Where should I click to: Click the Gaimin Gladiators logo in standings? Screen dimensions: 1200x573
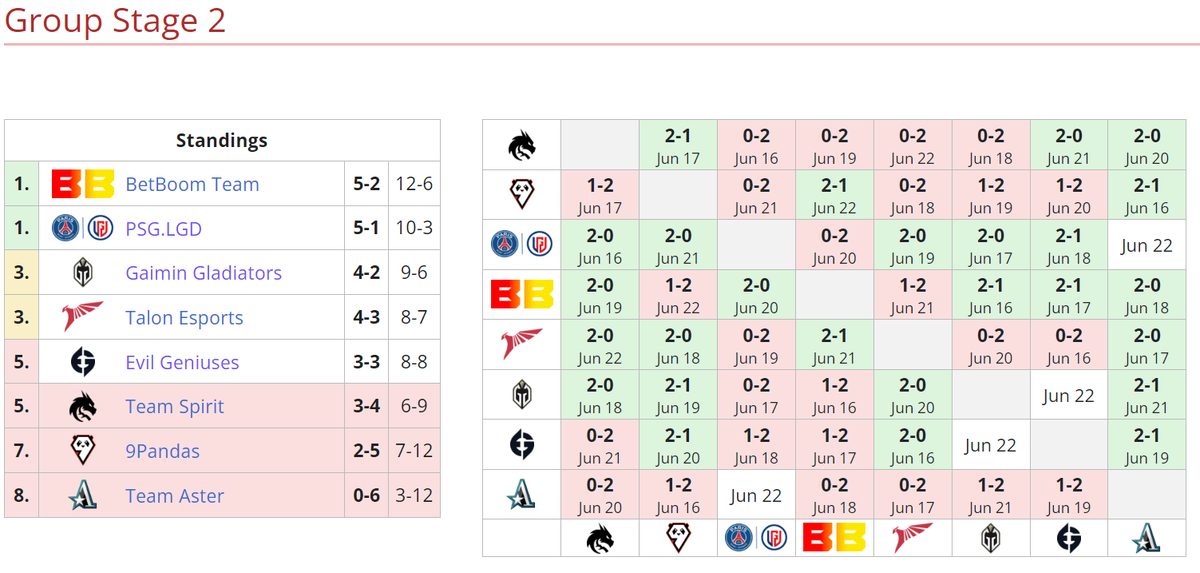point(82,273)
